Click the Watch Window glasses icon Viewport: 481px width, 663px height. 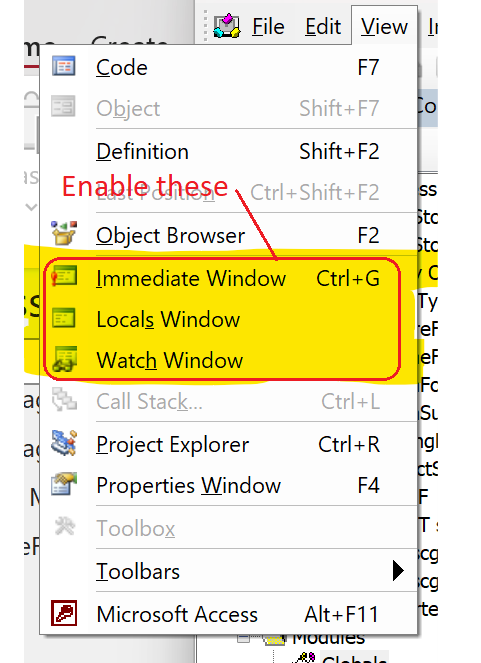(64, 359)
